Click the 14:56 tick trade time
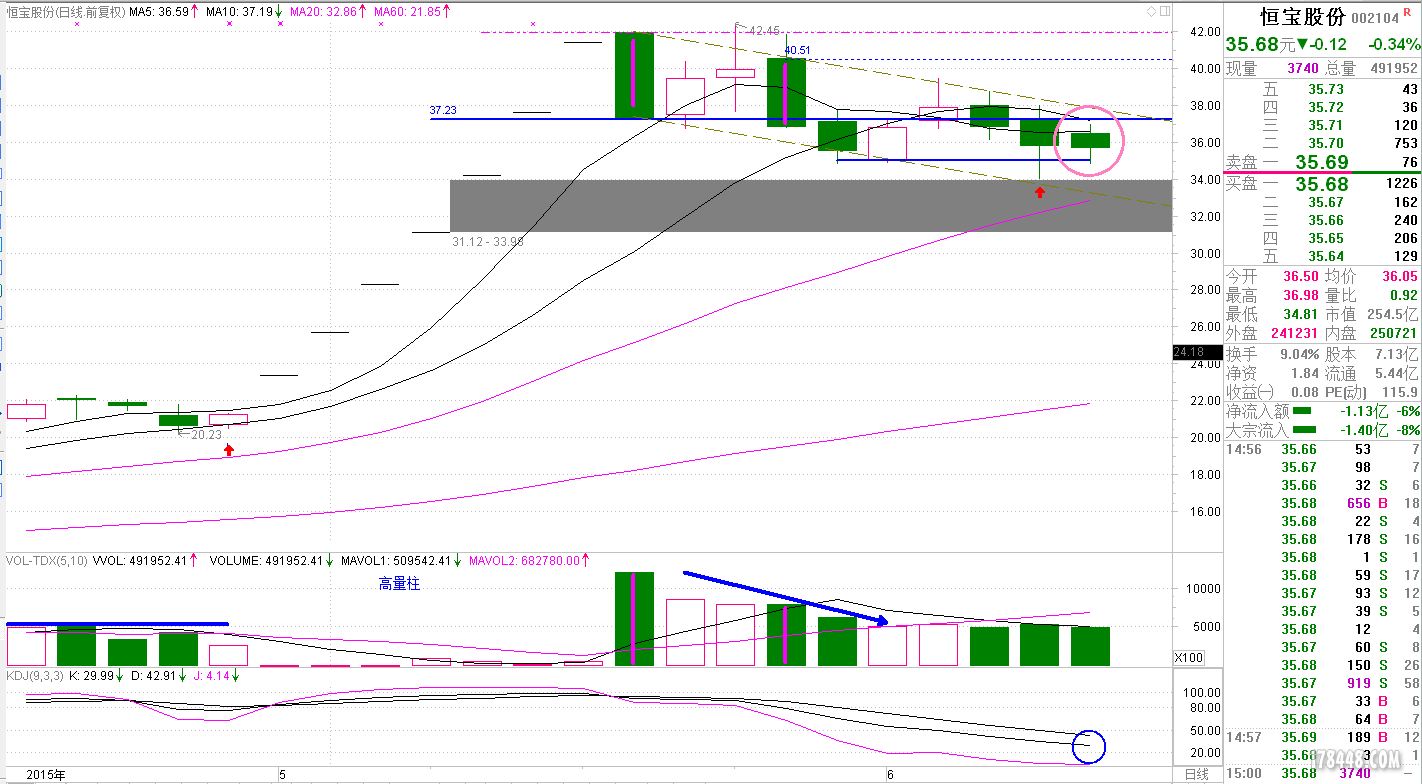The height and width of the screenshot is (784, 1422). click(x=1245, y=449)
